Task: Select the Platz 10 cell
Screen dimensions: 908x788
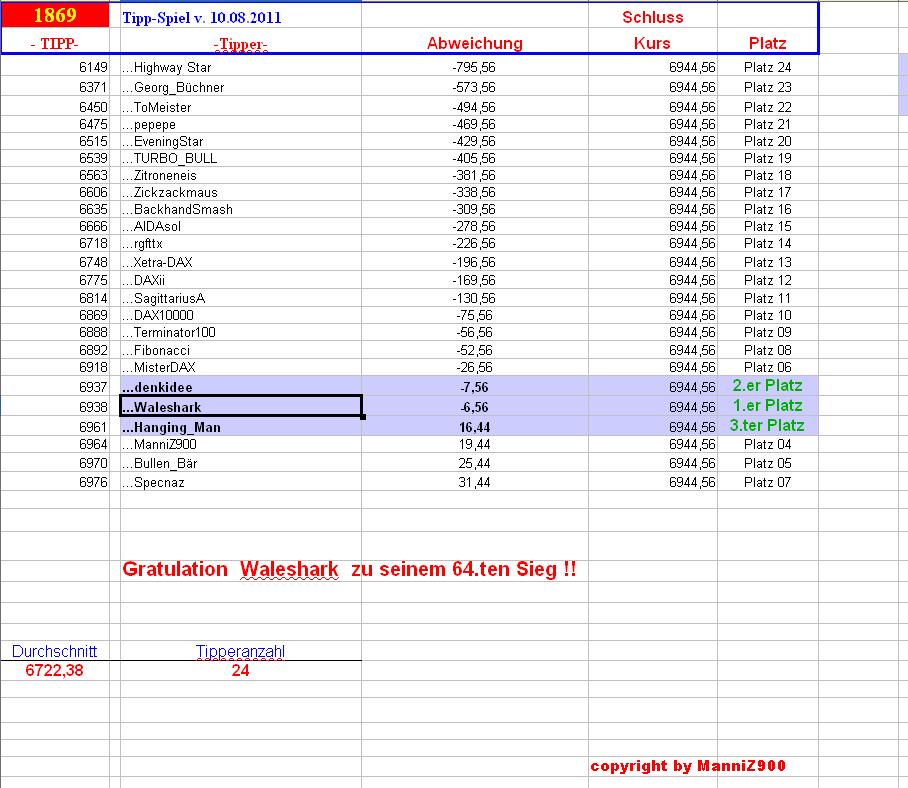Action: (767, 315)
